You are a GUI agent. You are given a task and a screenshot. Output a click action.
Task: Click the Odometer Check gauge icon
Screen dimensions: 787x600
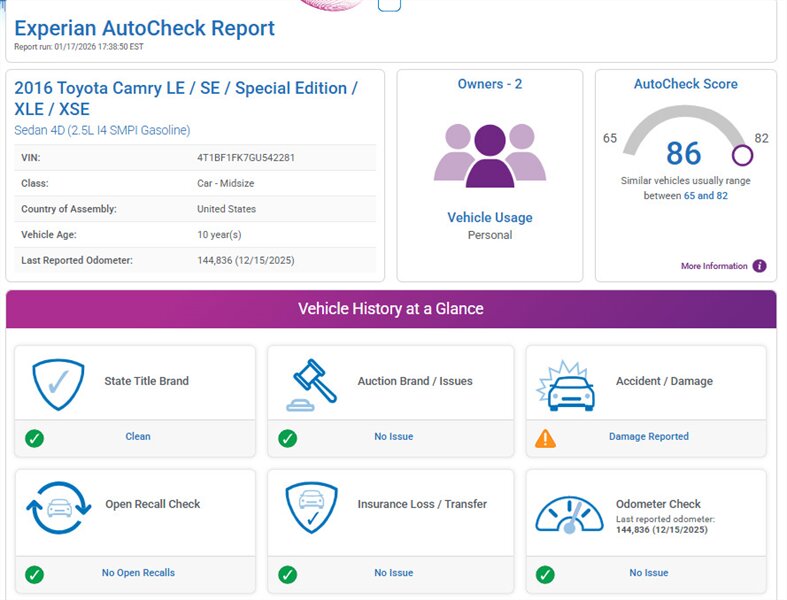tap(569, 511)
